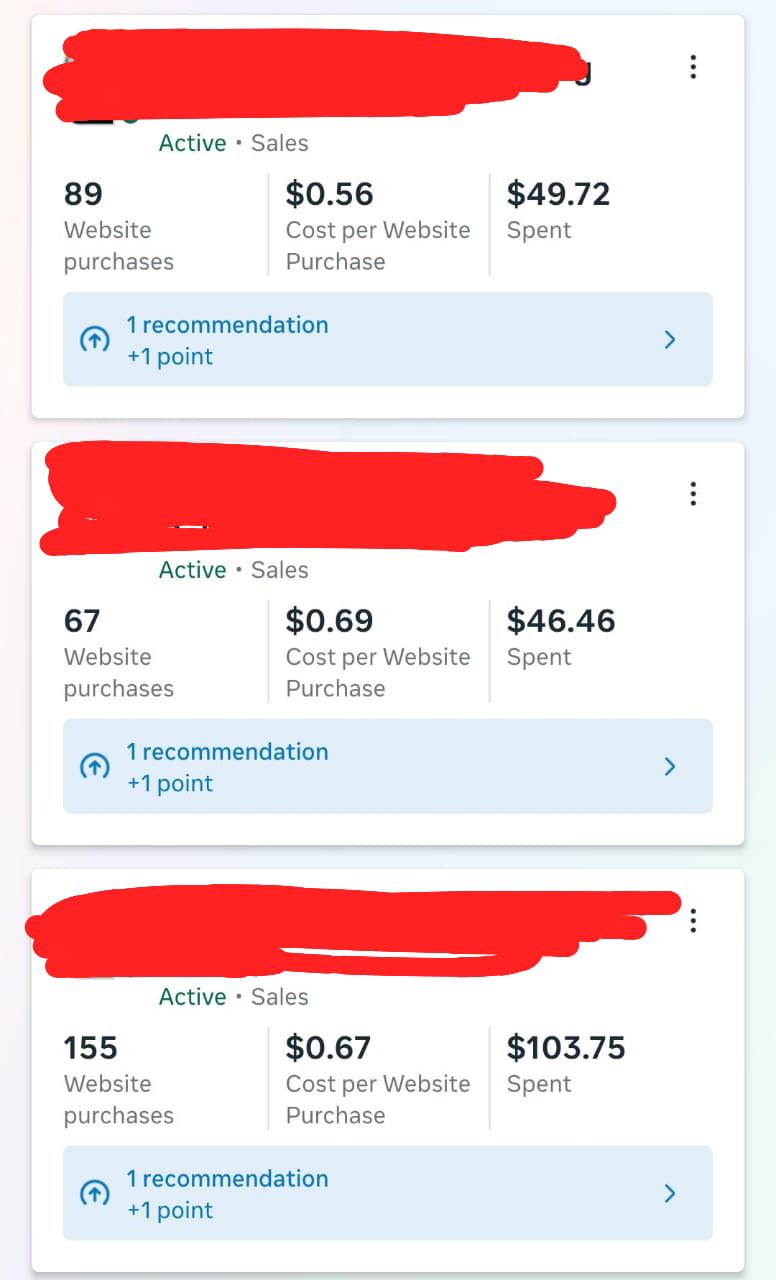
Task: Open the 1 recommendation link under $46.46 spent
Action: pyautogui.click(x=227, y=752)
